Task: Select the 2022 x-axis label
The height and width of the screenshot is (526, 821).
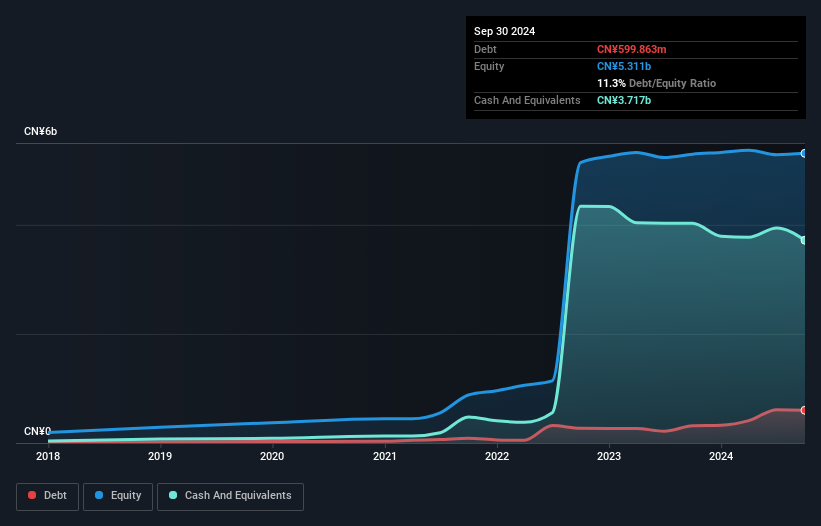Action: click(x=497, y=456)
